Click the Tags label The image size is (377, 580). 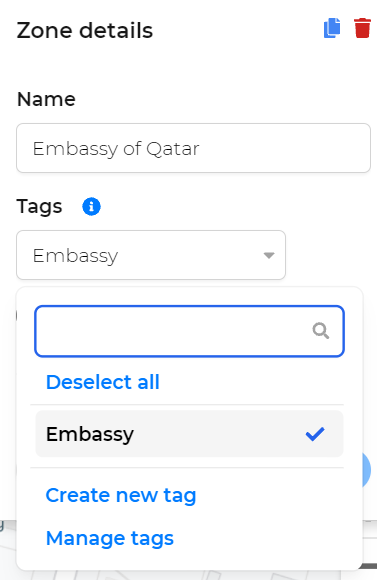tap(40, 206)
